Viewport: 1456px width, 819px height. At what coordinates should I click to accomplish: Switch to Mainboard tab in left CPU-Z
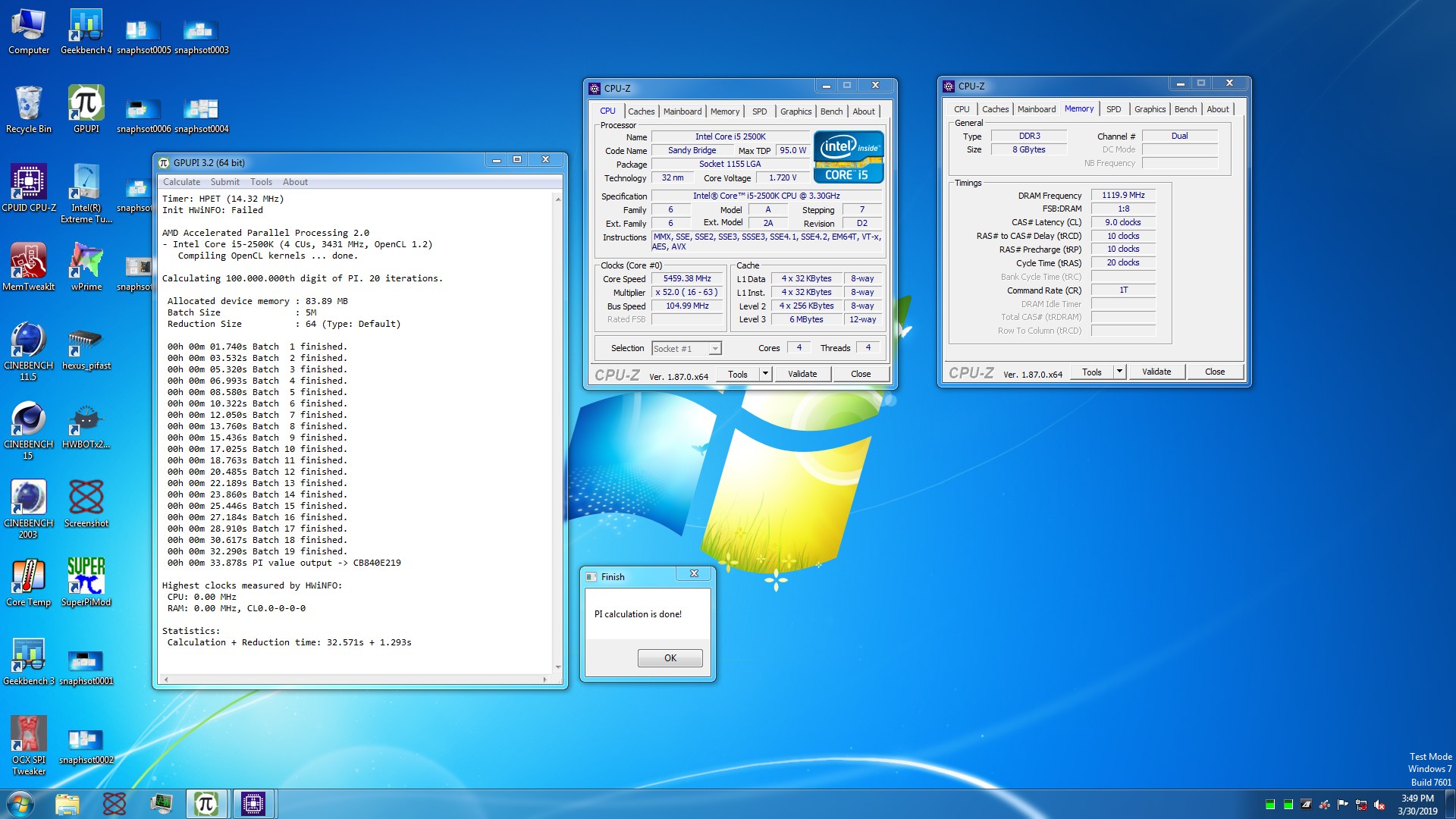tap(682, 111)
